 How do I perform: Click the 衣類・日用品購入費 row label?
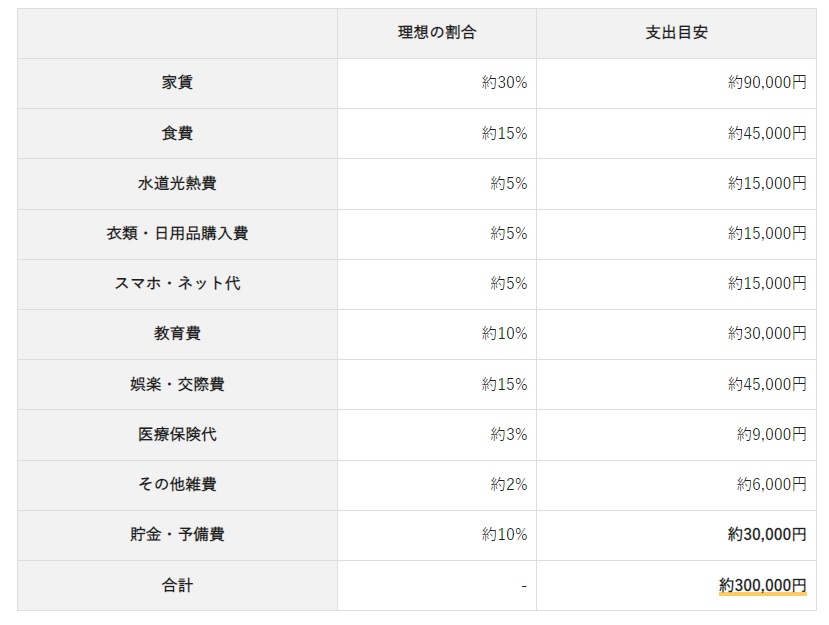point(177,233)
